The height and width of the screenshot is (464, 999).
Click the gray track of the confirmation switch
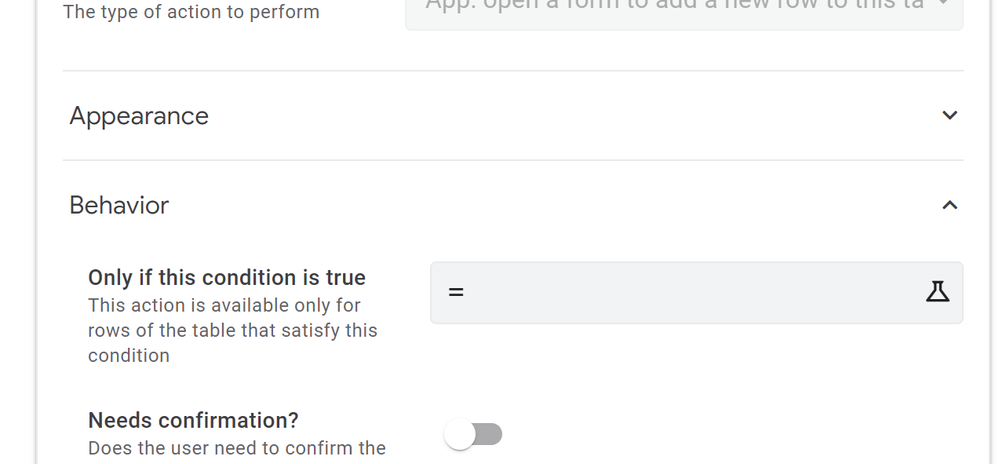pos(489,435)
